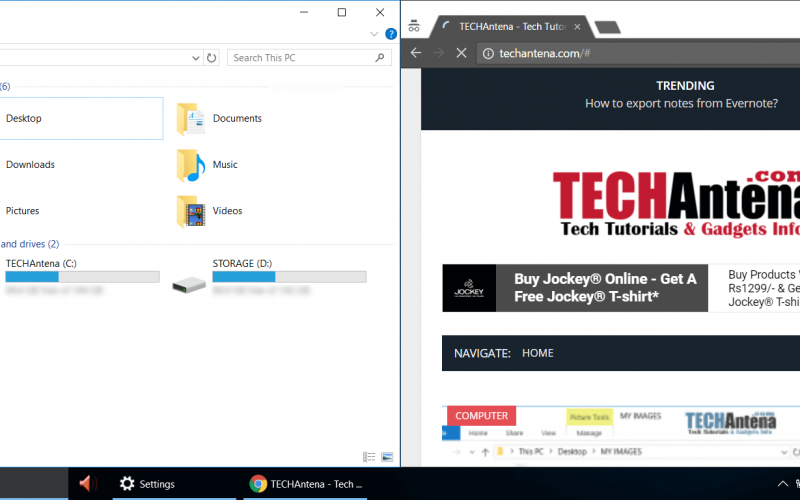800x500 pixels.
Task: Click Buy Jockey Online ad banner text
Action: pos(605,288)
